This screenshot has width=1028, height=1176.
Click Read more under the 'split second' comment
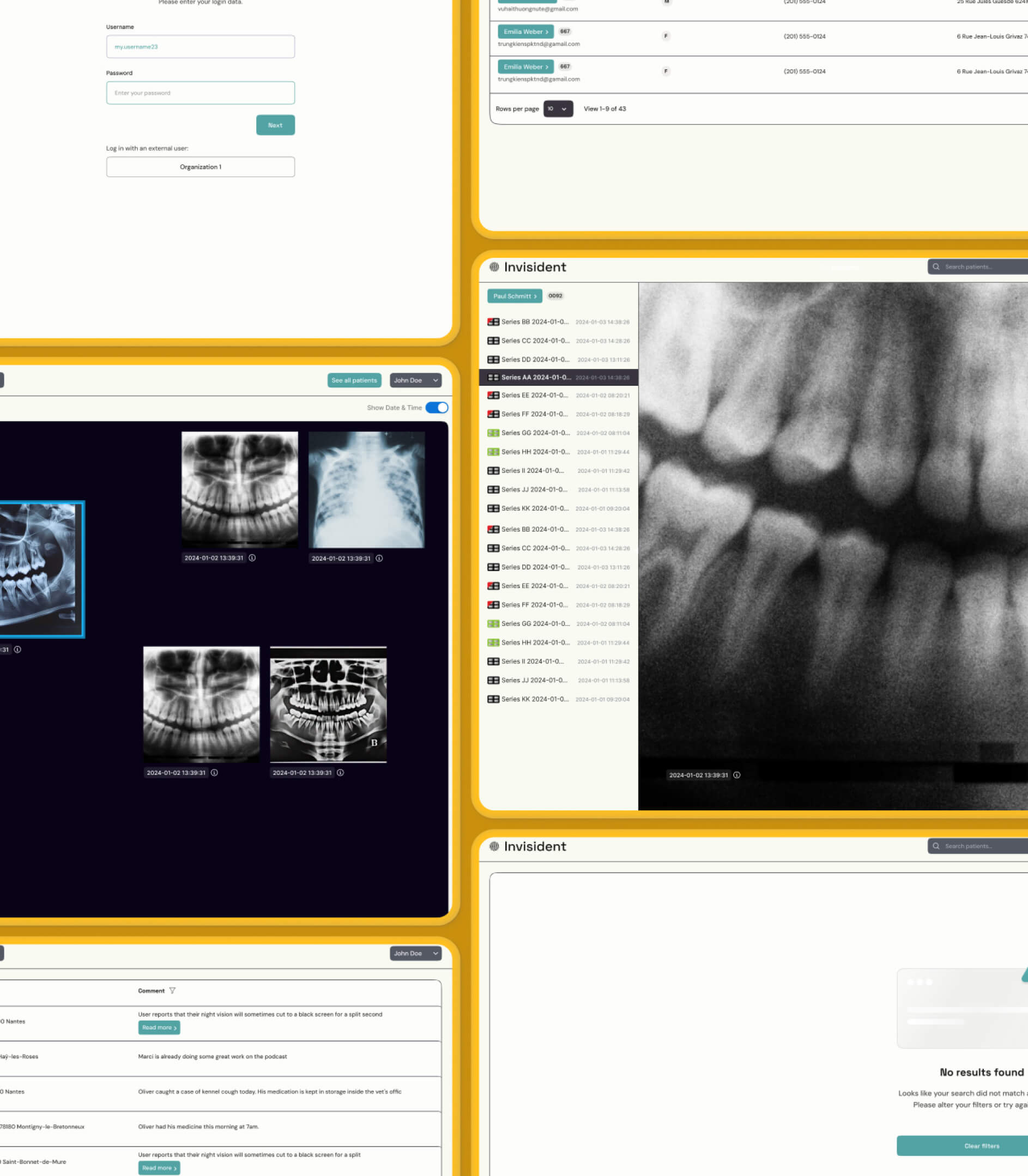(x=159, y=1027)
